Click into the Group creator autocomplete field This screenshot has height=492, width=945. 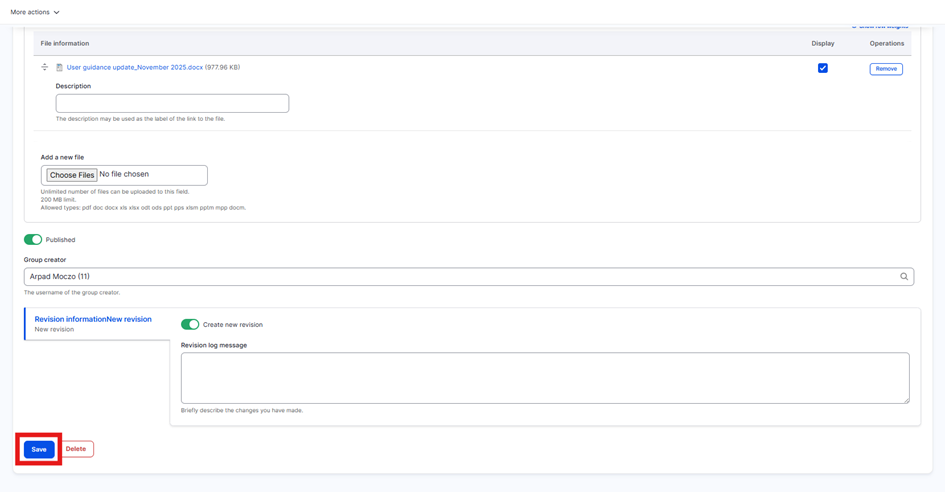(x=460, y=277)
